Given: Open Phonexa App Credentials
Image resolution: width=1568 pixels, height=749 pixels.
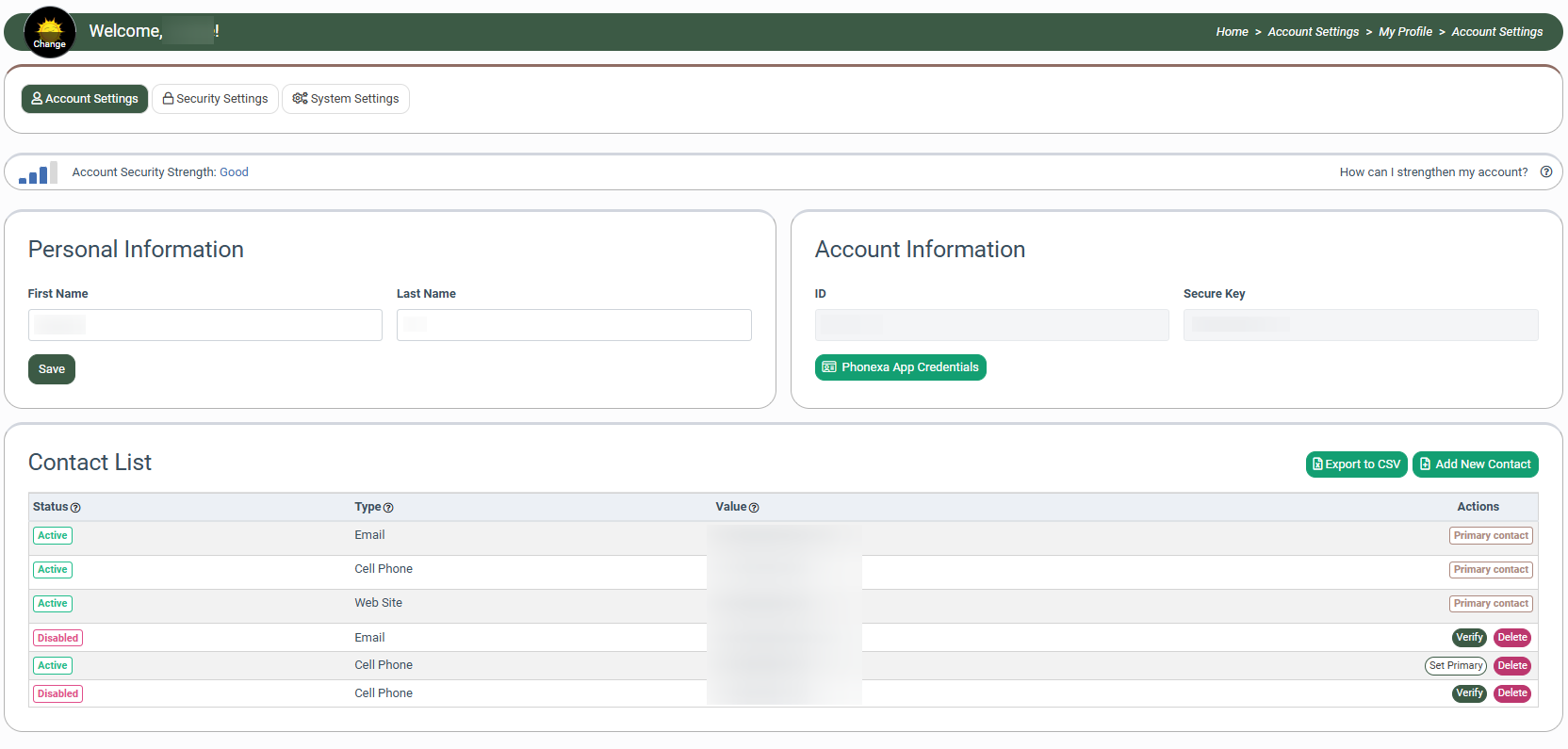Looking at the screenshot, I should point(900,367).
